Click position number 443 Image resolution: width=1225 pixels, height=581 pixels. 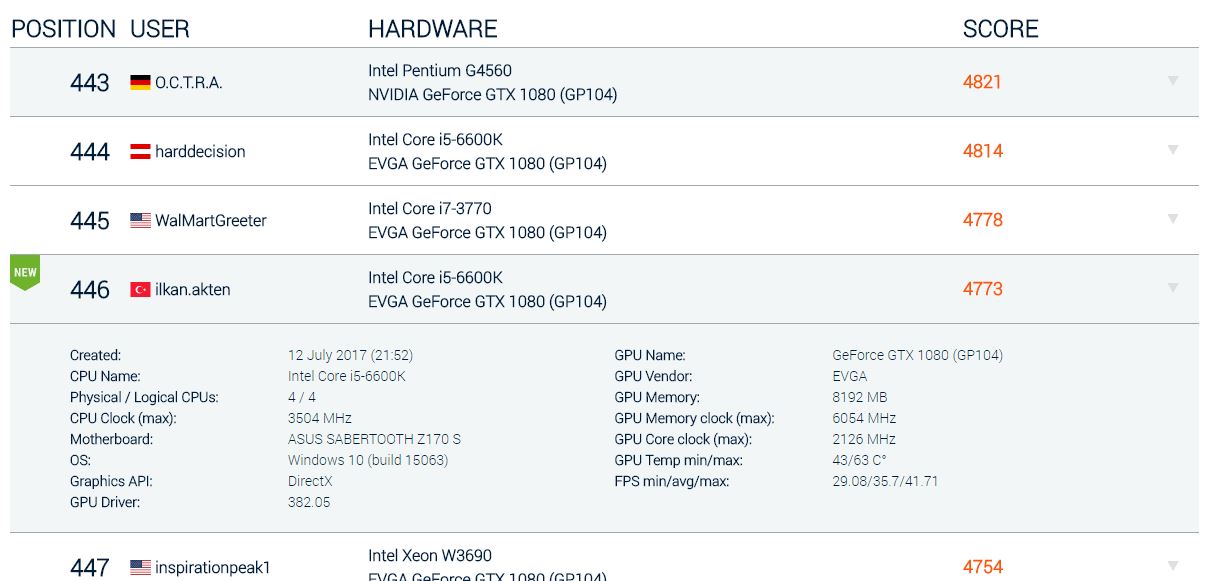(90, 83)
